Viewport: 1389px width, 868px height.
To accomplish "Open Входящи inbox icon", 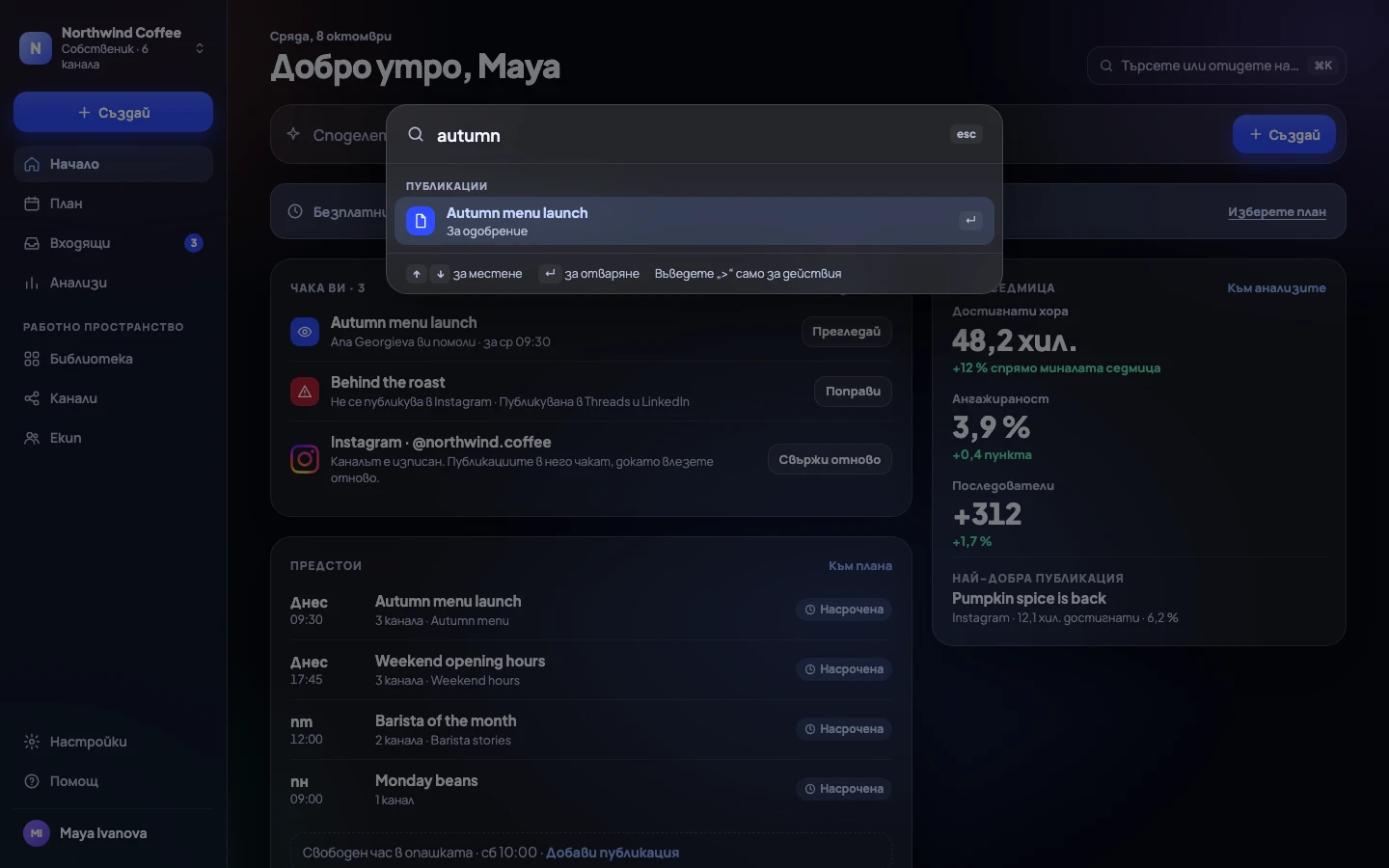I will point(32,243).
